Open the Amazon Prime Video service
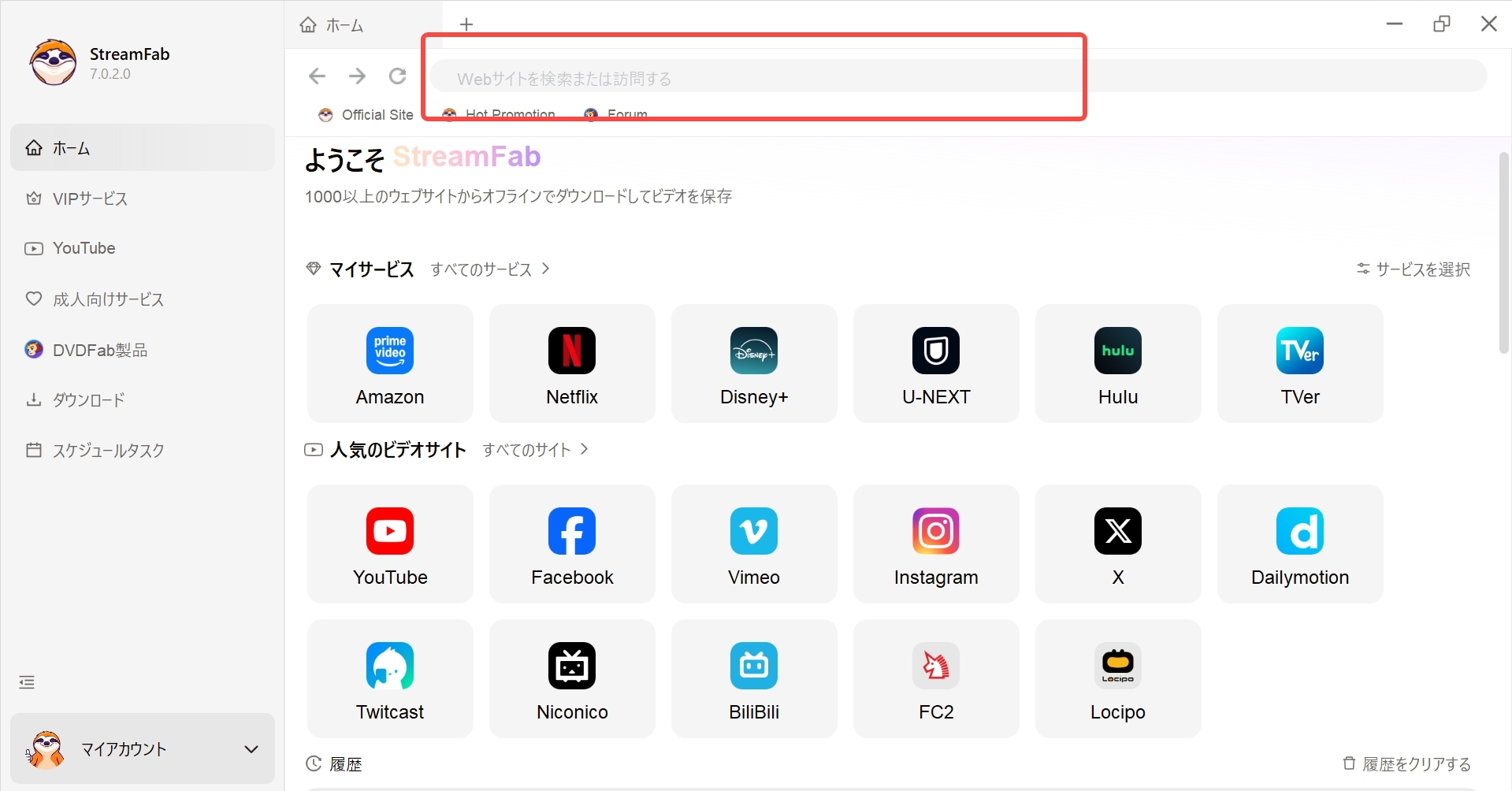The image size is (1512, 791). [390, 363]
